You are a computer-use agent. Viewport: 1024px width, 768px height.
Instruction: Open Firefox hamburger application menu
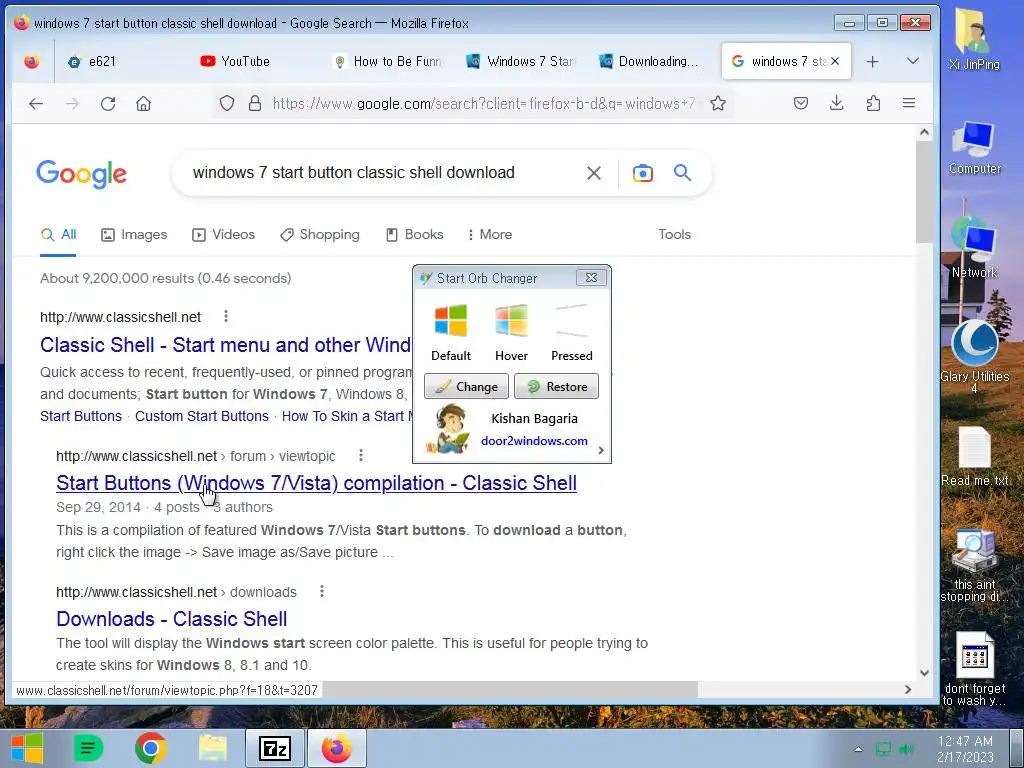[908, 103]
